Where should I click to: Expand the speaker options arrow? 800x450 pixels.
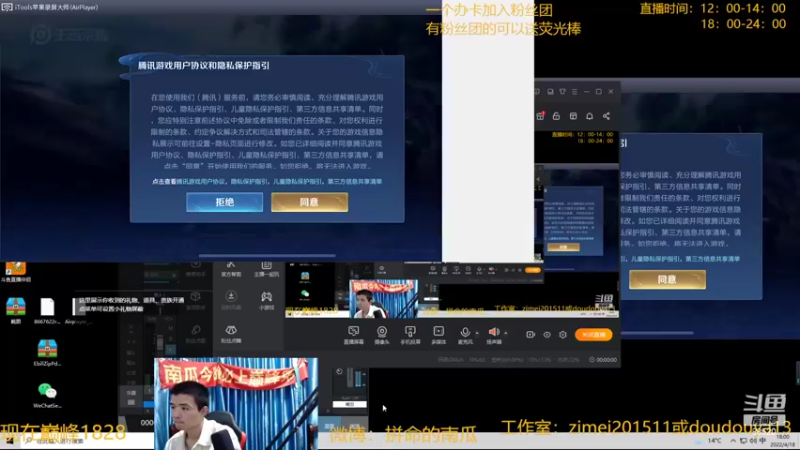(506, 333)
